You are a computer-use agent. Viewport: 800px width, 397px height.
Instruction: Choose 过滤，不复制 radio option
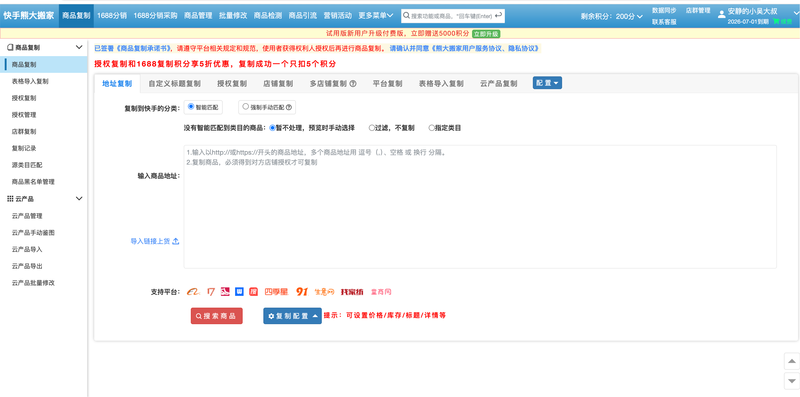[x=372, y=128]
